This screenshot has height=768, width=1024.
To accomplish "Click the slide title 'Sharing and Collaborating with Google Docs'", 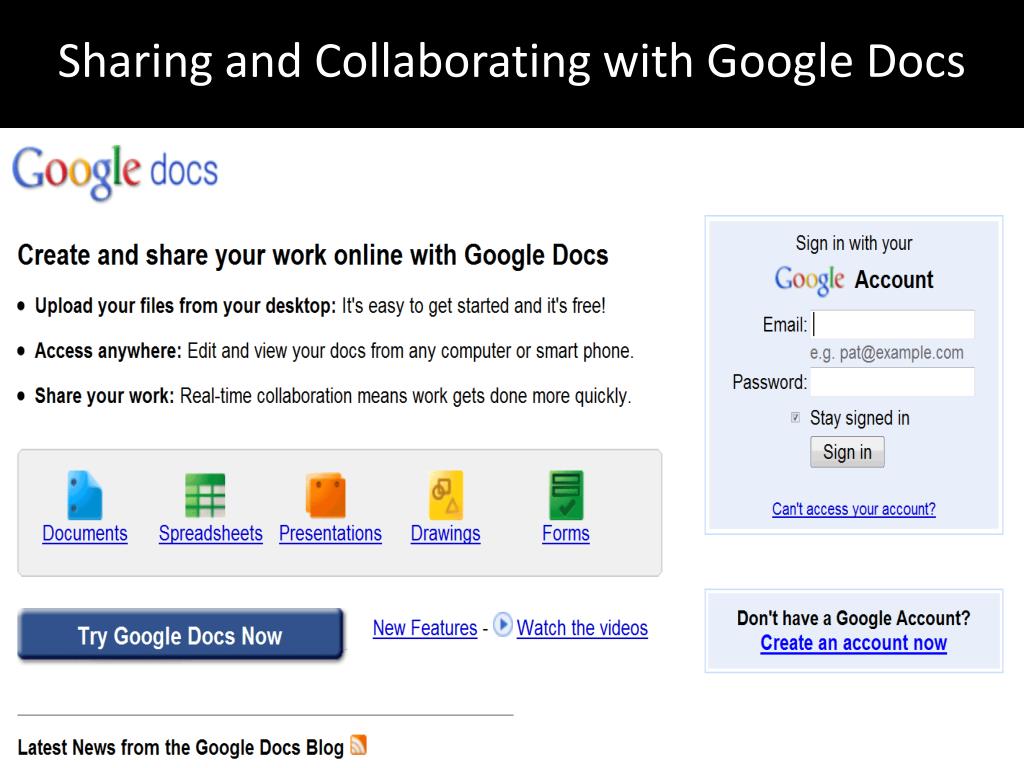I will click(511, 61).
